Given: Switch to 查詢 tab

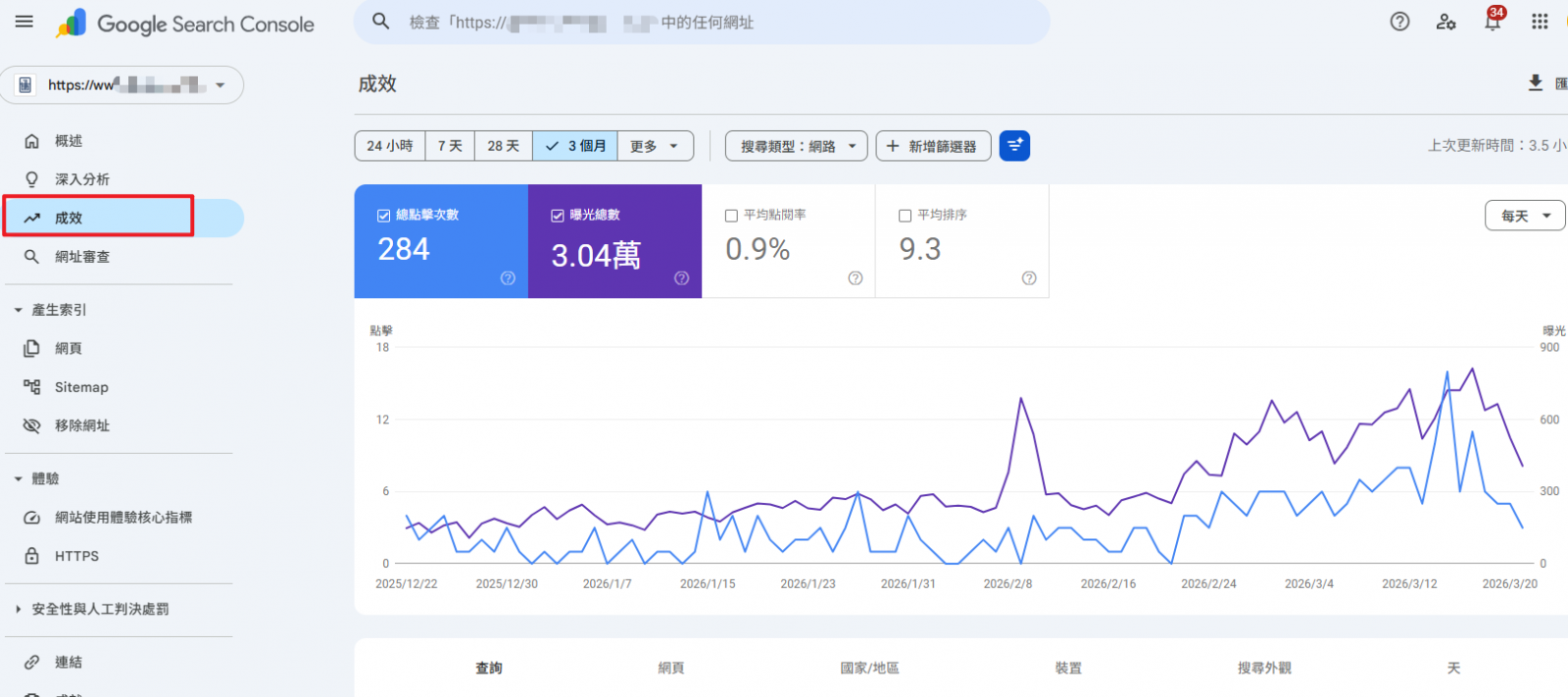Looking at the screenshot, I should pos(489,668).
